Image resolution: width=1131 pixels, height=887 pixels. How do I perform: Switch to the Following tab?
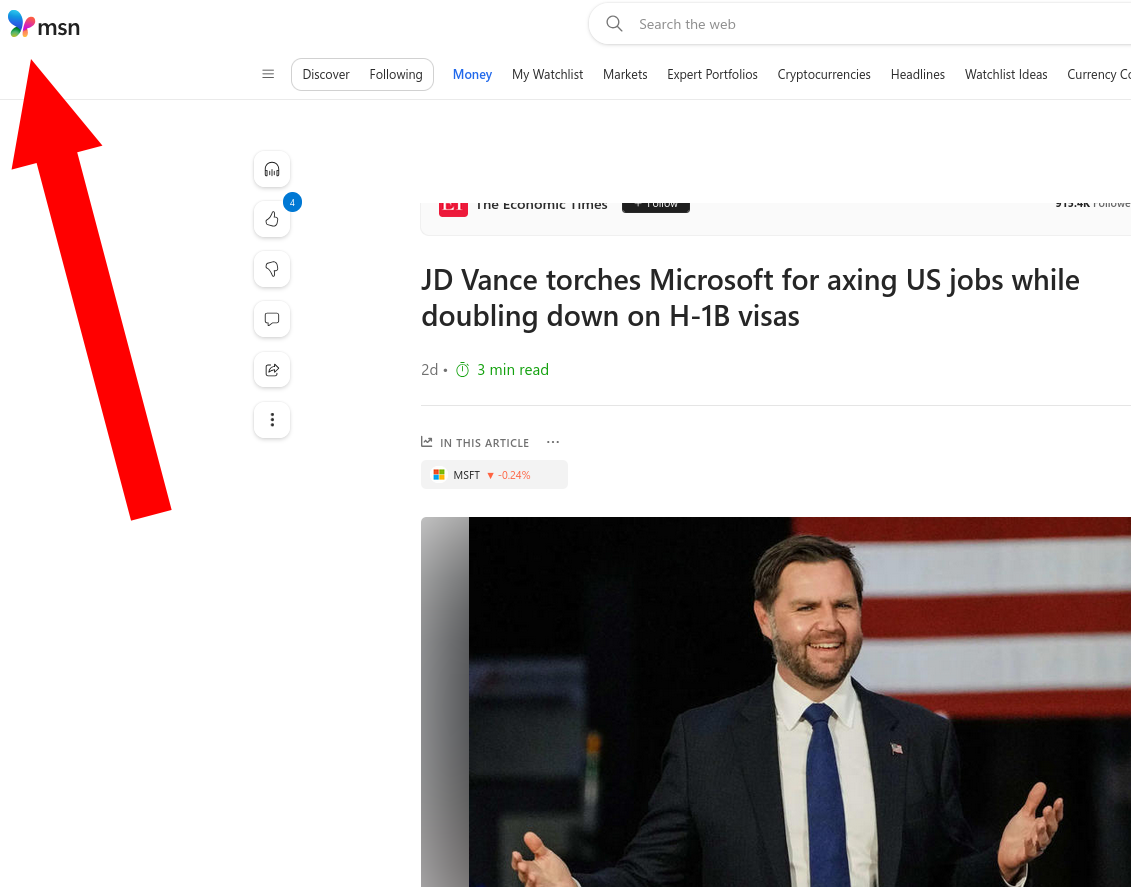click(x=396, y=74)
